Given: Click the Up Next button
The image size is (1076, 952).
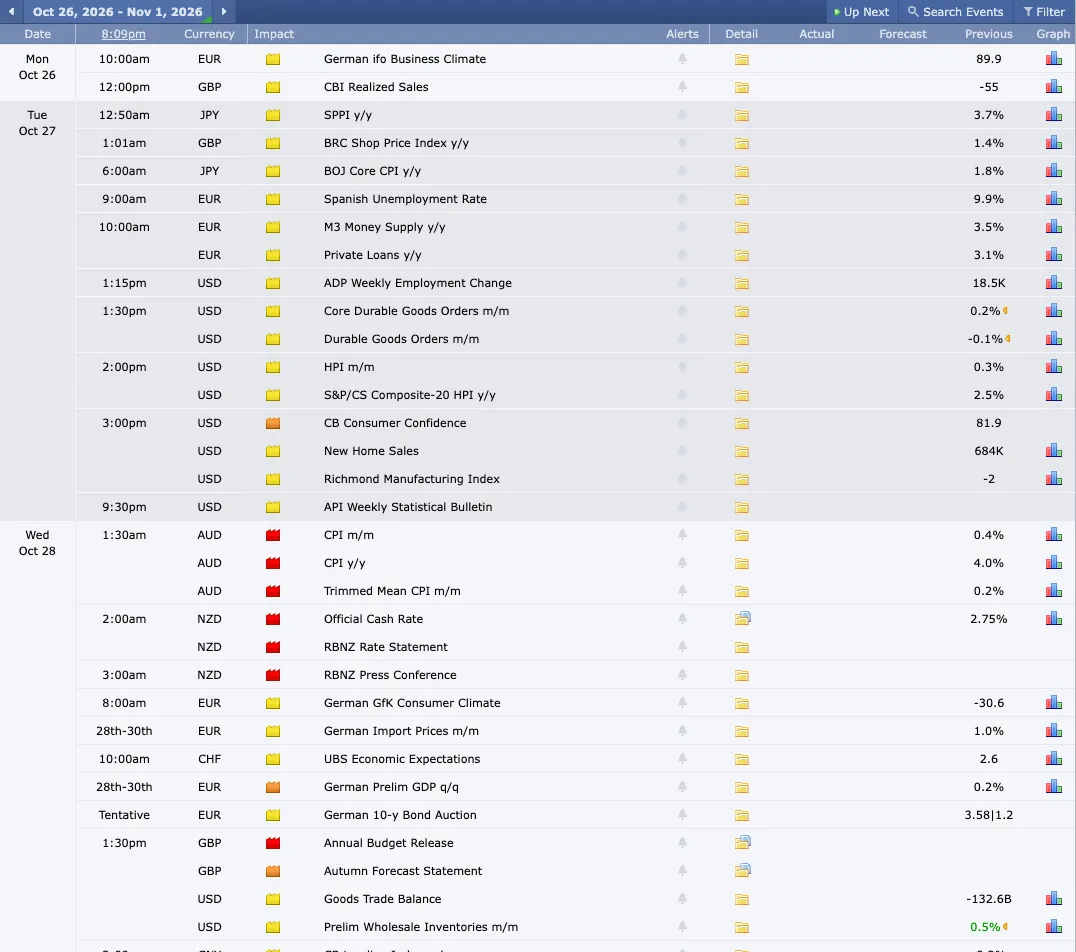Looking at the screenshot, I should [x=861, y=12].
